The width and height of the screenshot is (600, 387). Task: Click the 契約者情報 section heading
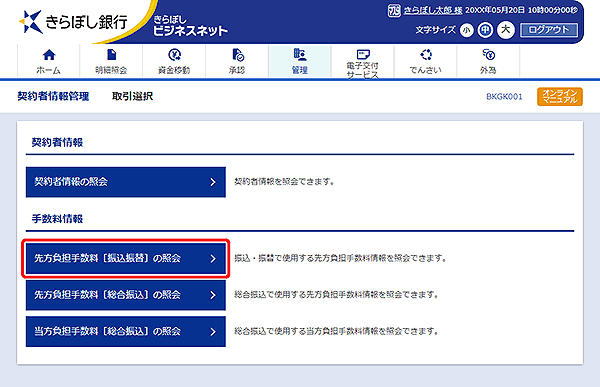coord(57,142)
